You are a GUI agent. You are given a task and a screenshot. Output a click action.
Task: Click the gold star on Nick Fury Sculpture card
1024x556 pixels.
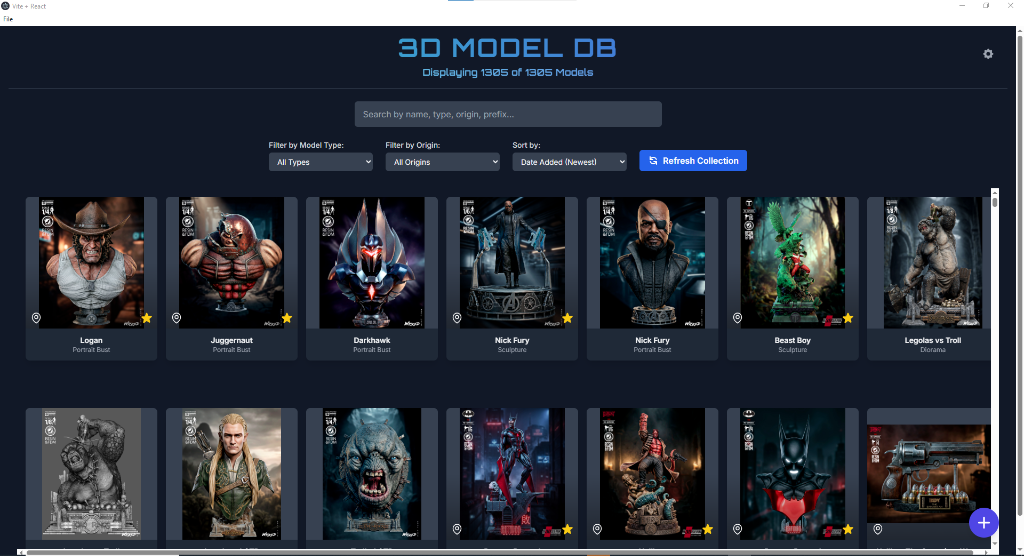click(567, 318)
